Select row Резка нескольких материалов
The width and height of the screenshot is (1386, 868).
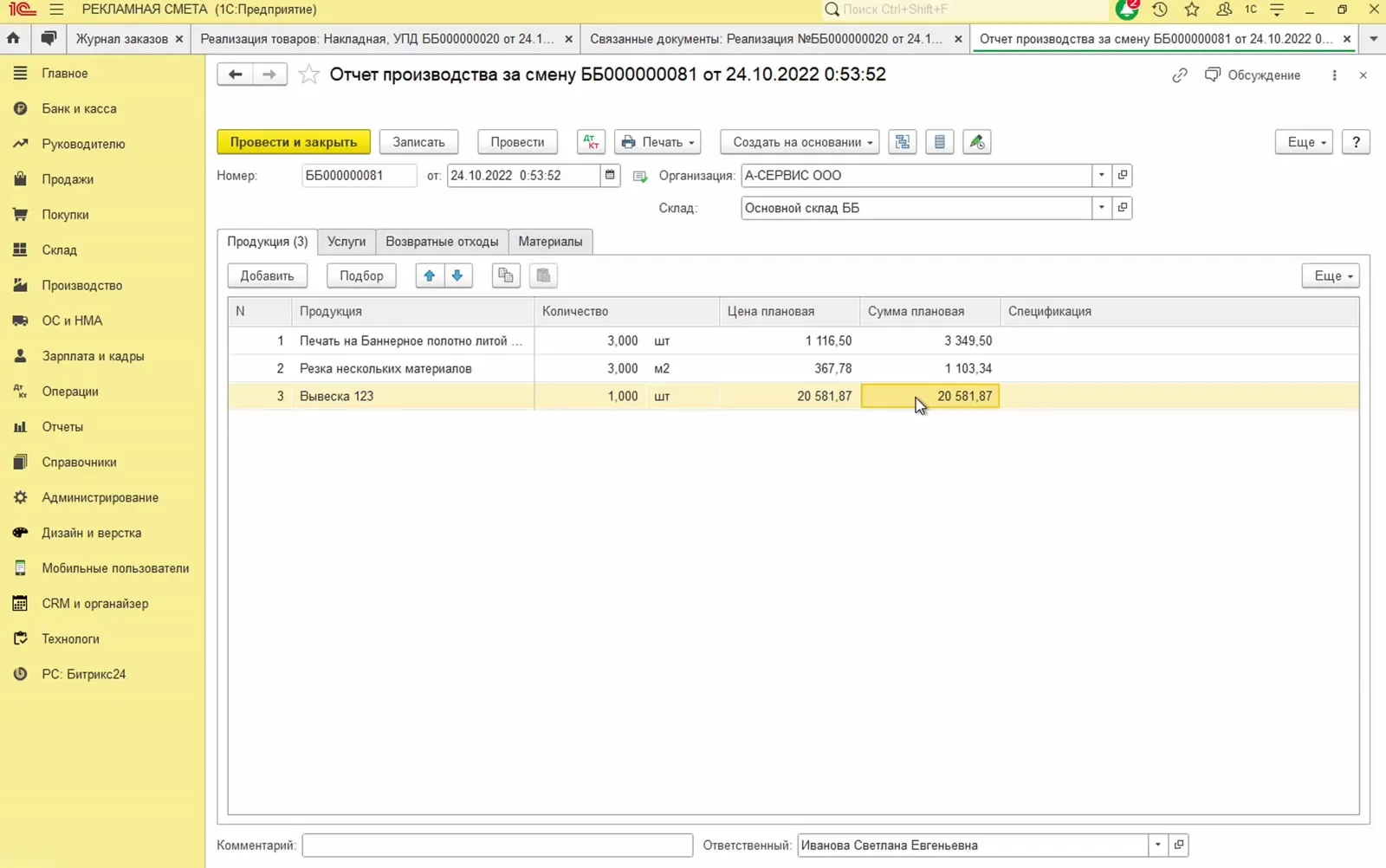793,368
